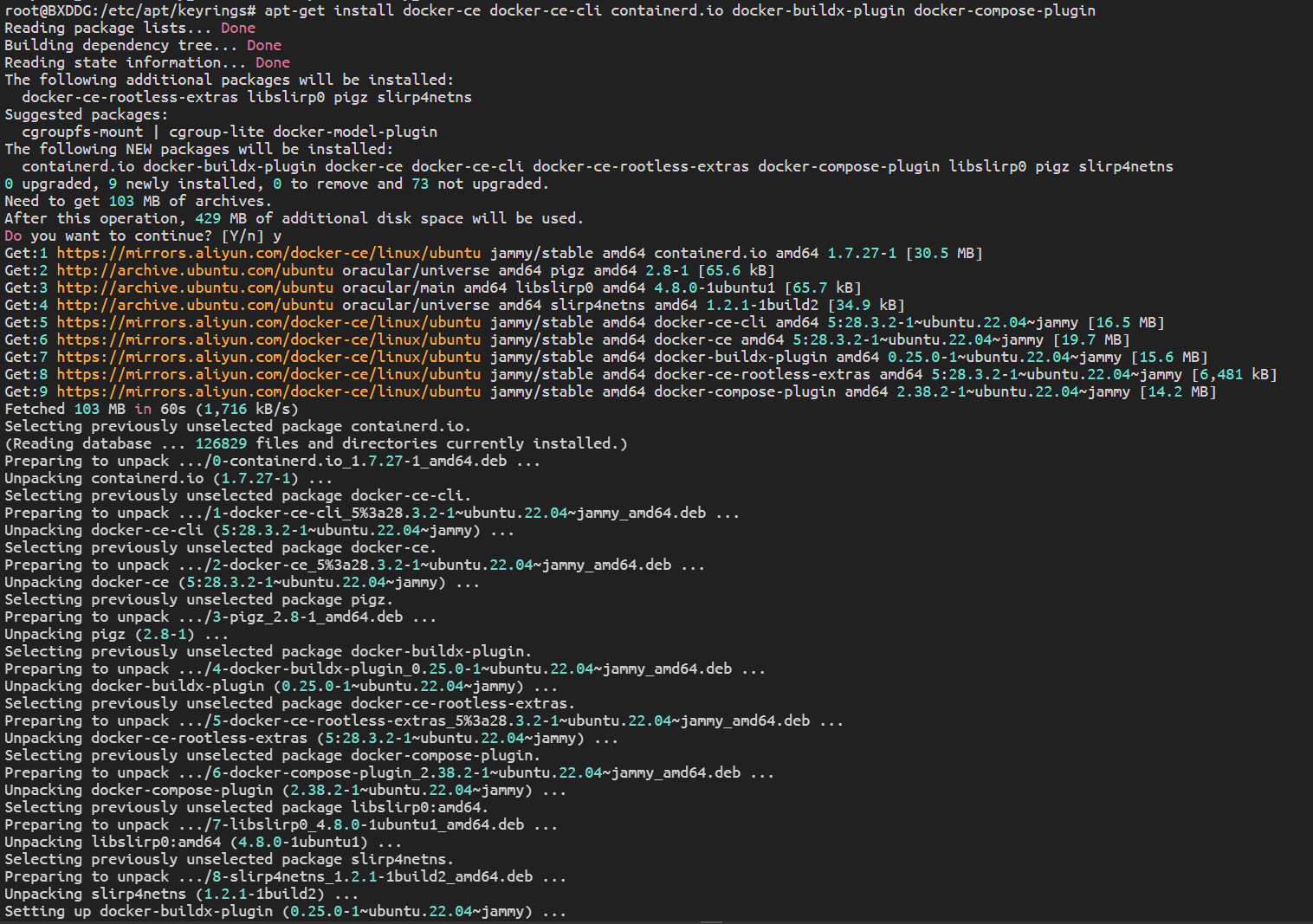This screenshot has width=1313, height=924.
Task: Click 'Preparing to unpack .../2-docker-ce_5%3a28' line
Action: coord(355,565)
